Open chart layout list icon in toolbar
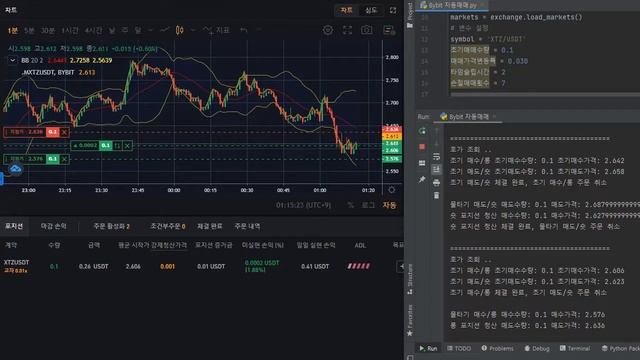Image resolution: width=640 pixels, height=360 pixels. 389,30
